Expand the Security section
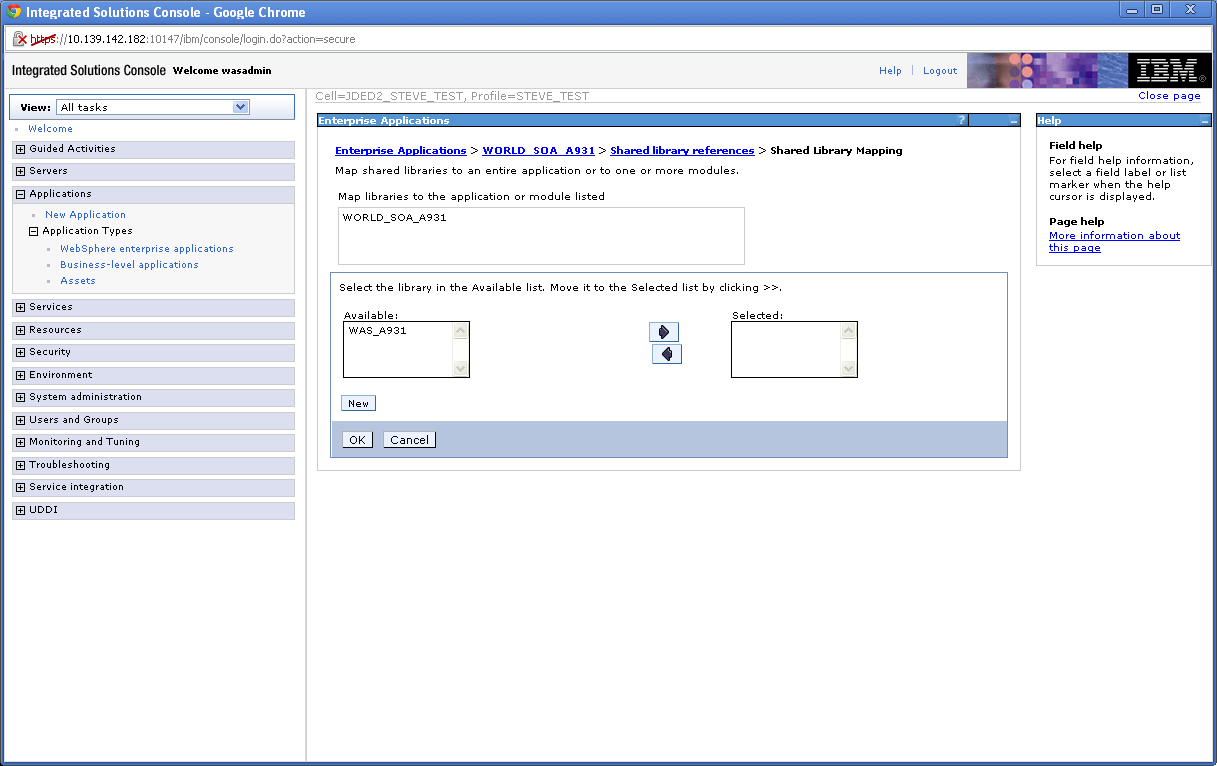1217x766 pixels. tap(20, 352)
